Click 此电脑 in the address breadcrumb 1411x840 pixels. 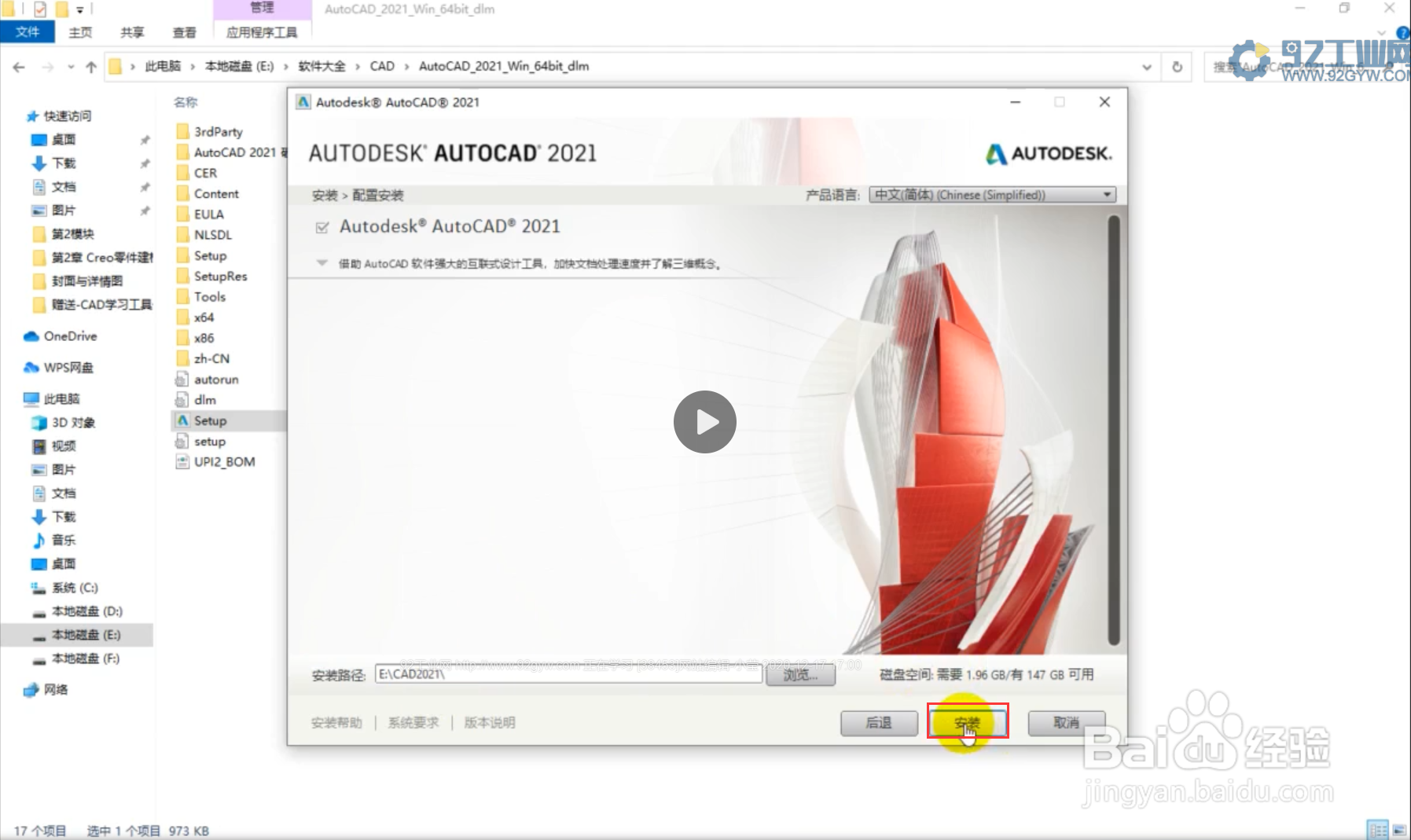tap(163, 66)
